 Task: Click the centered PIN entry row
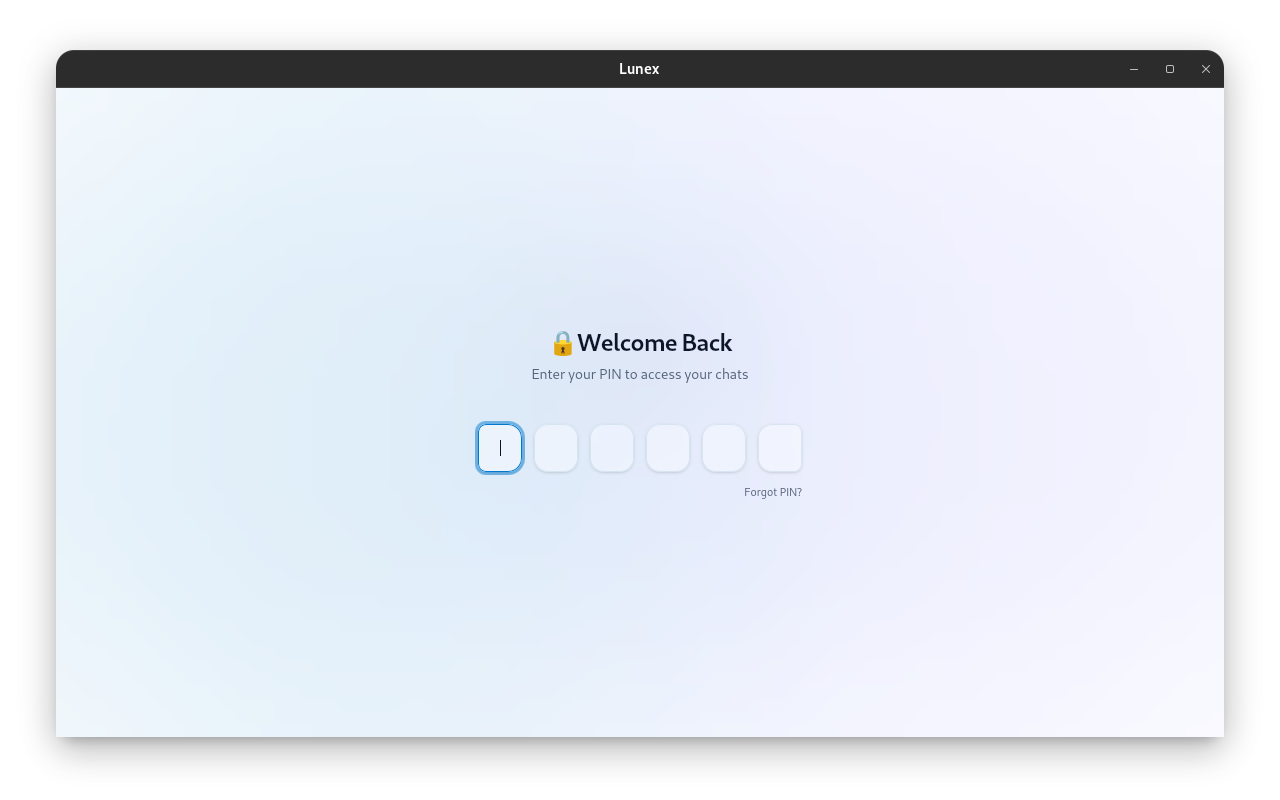[x=640, y=448]
